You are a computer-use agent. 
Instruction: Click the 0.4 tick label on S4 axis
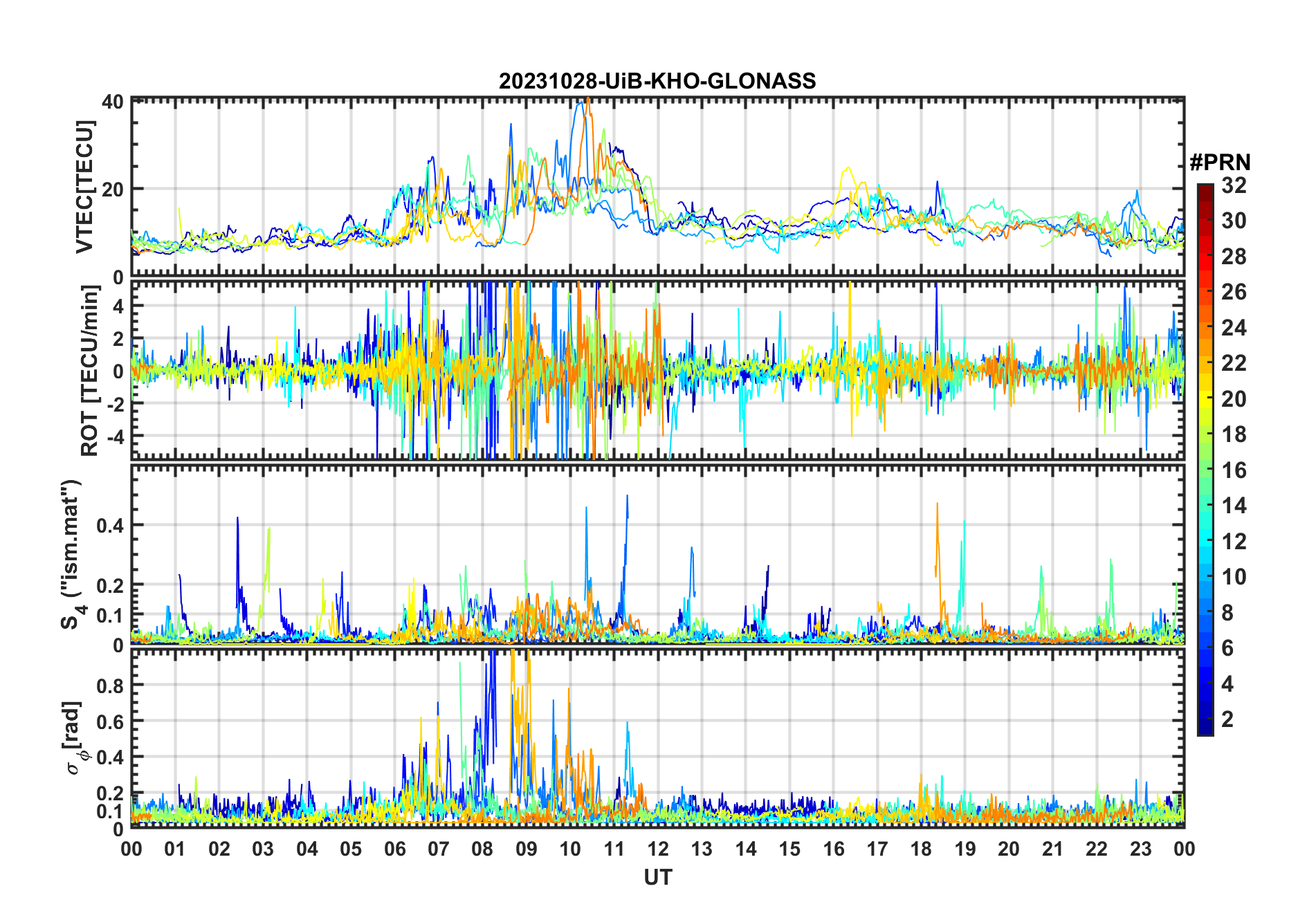tap(111, 525)
